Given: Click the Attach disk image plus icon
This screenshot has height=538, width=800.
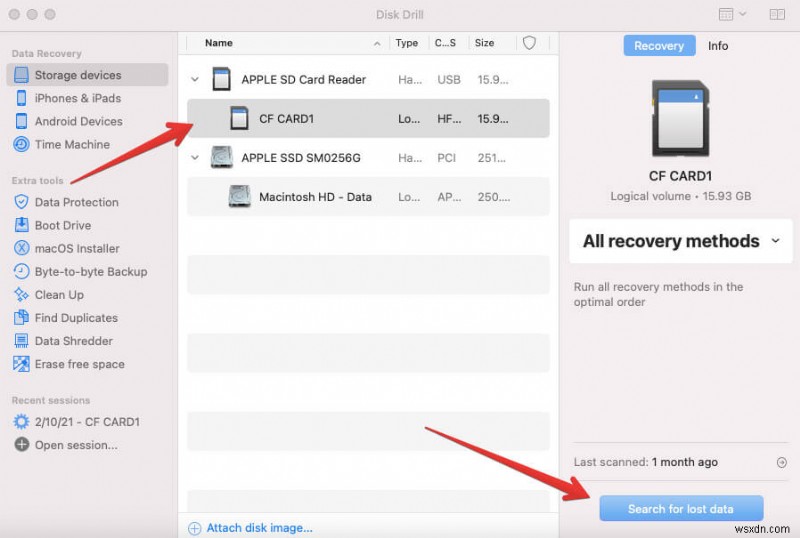Looking at the screenshot, I should click(x=194, y=528).
